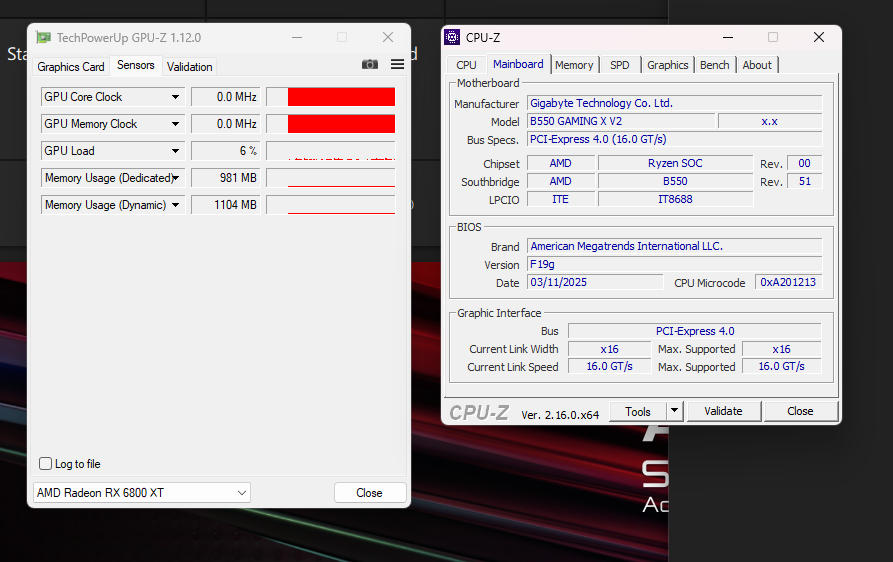Open the CPU-Z Tools dropdown arrow
The width and height of the screenshot is (893, 562).
[x=675, y=410]
